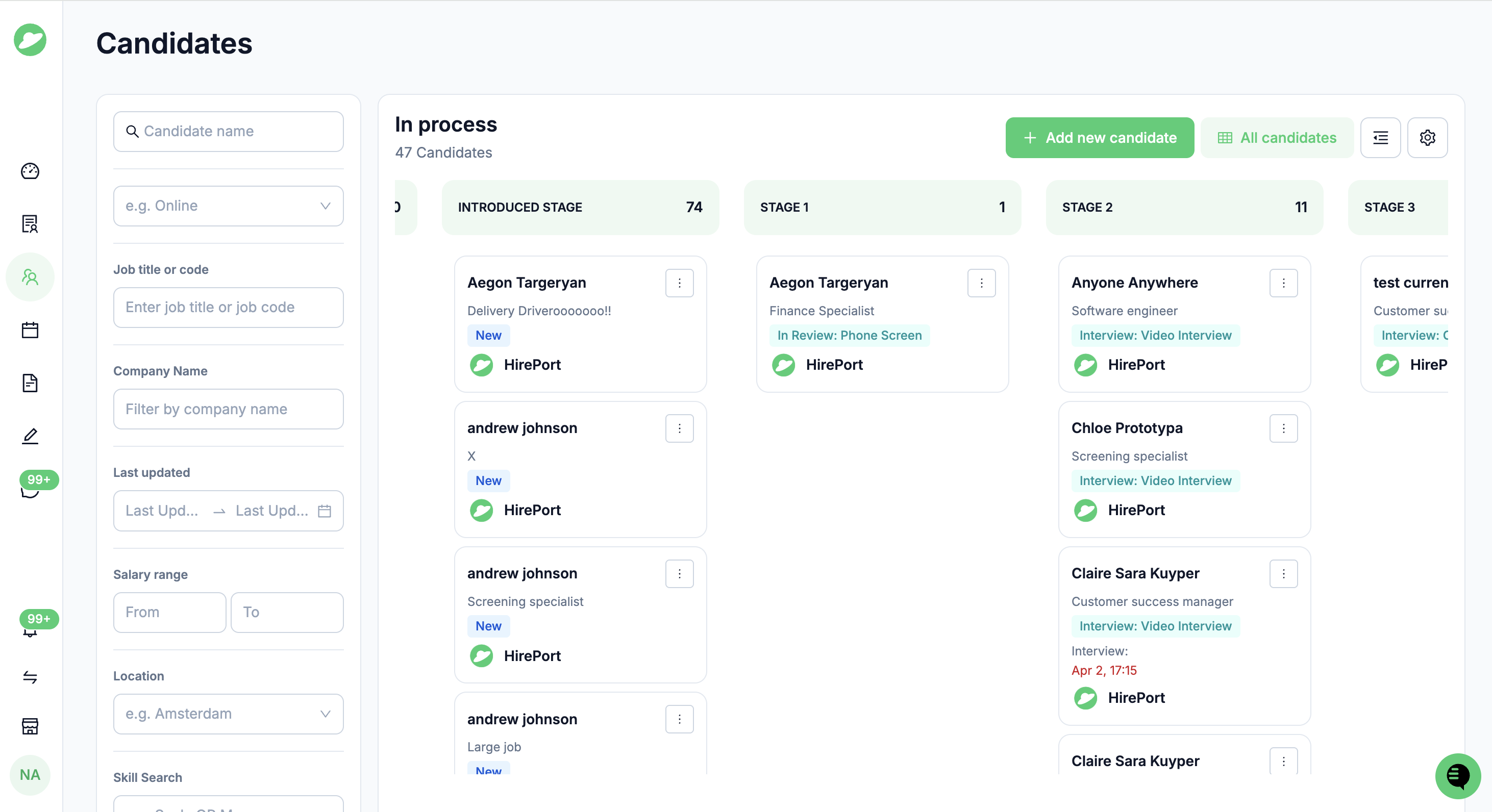Open andrew johnson Screening specialist card

coord(580,615)
